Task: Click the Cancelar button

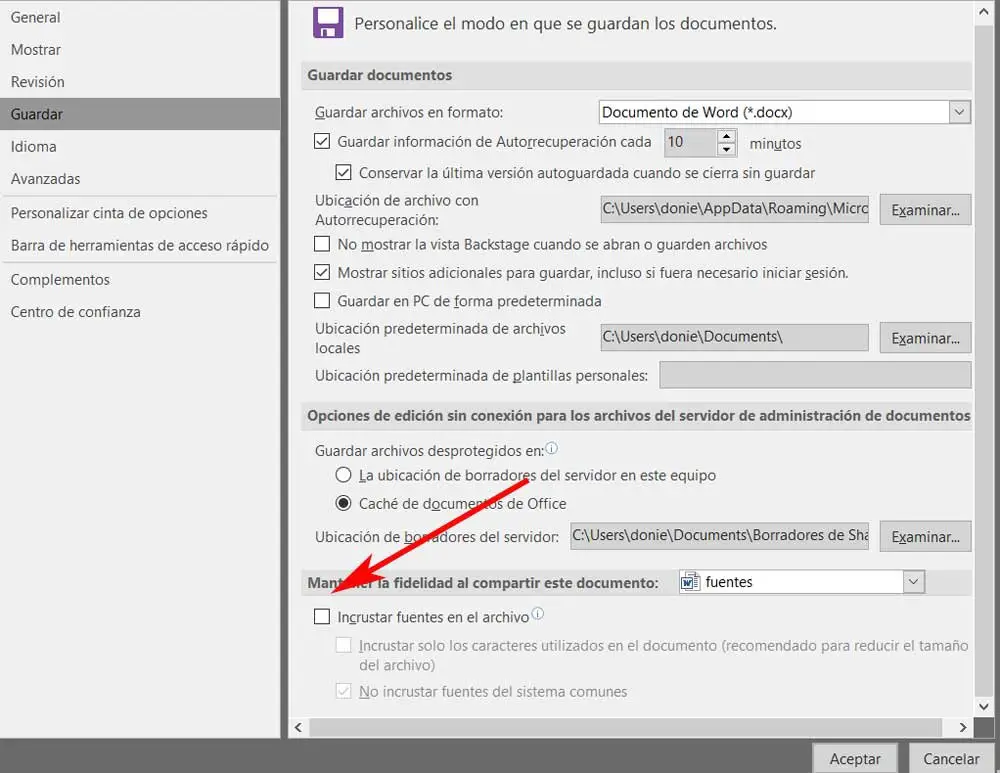Action: pyautogui.click(x=951, y=758)
